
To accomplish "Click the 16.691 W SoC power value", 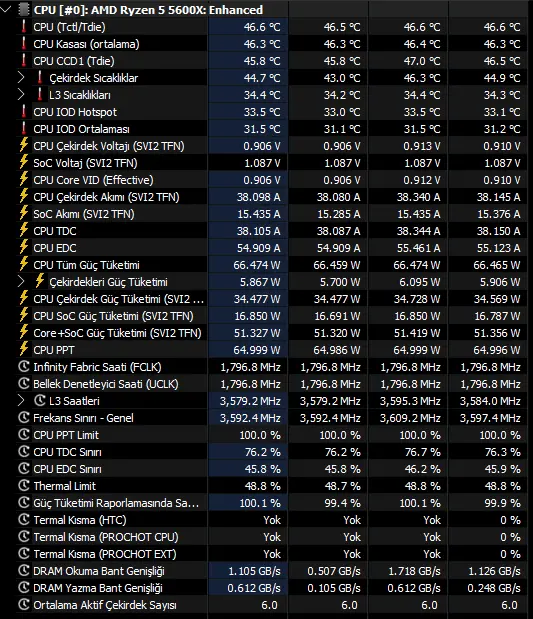I will [337, 316].
